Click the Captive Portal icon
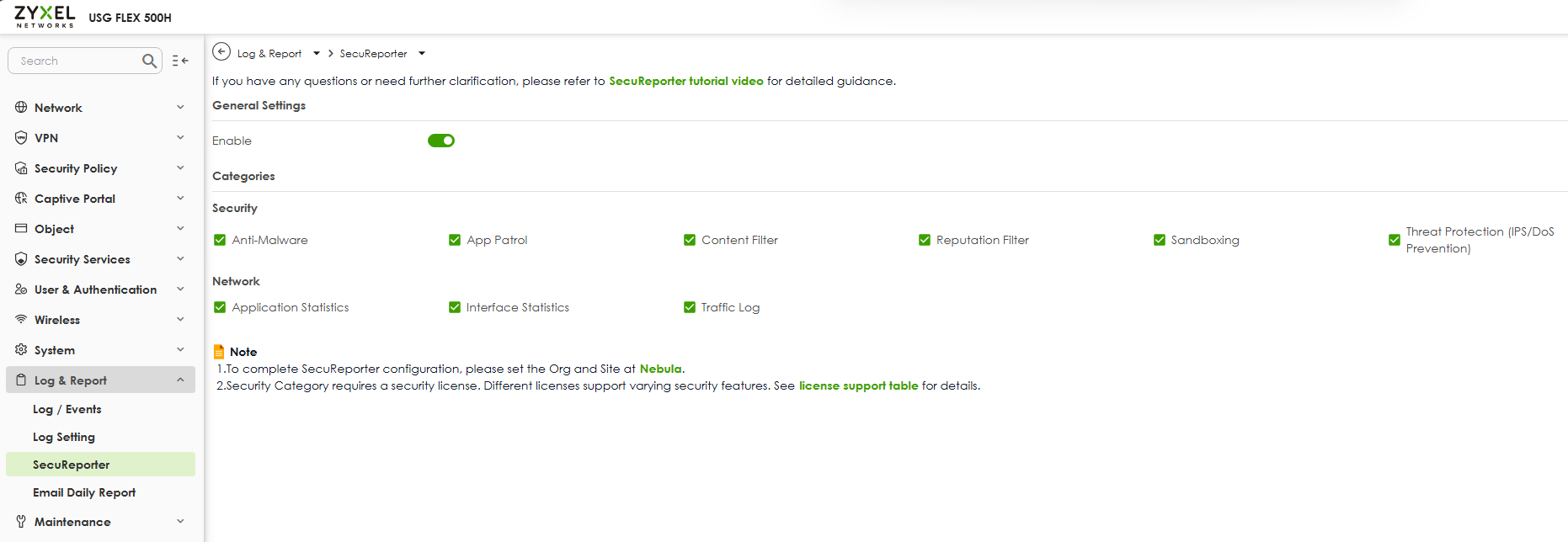This screenshot has height=542, width=1568. (x=21, y=199)
